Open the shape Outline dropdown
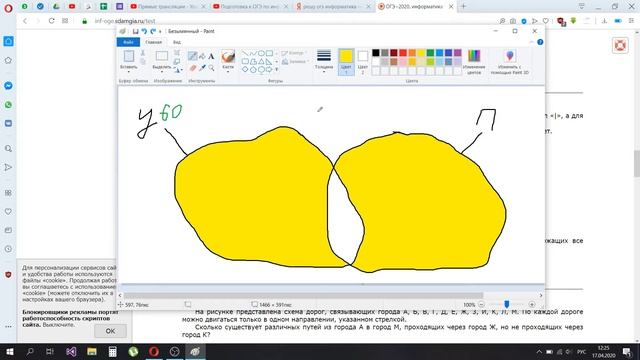The width and height of the screenshot is (640, 360). (x=294, y=53)
